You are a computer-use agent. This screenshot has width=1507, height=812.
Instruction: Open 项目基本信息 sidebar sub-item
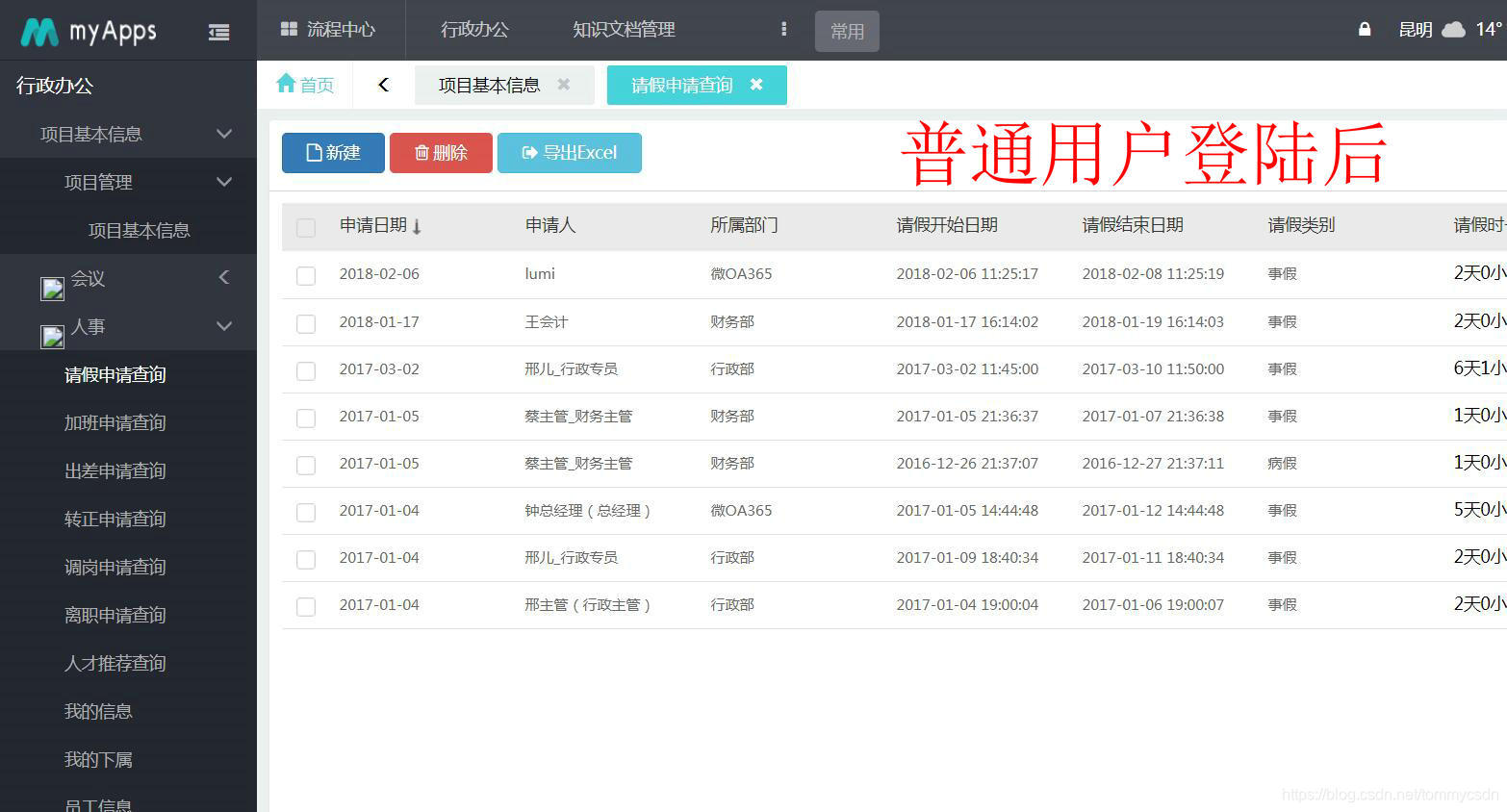click(140, 230)
